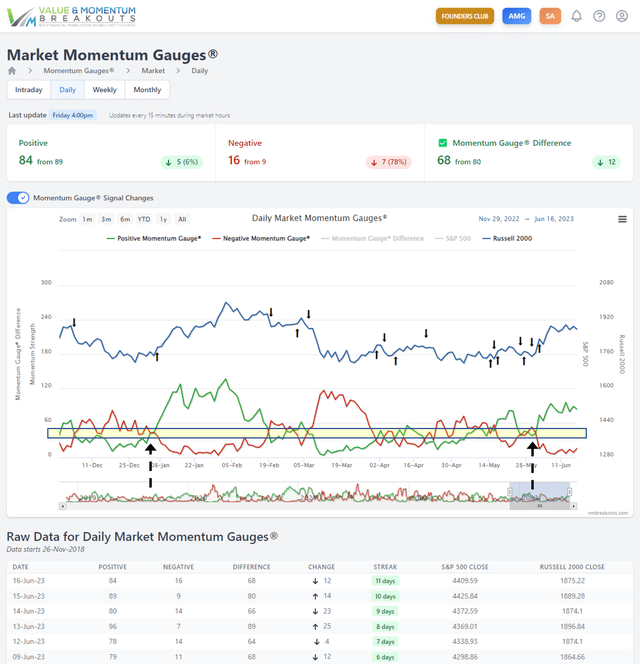Click the navigator scrollbar left arrow
This screenshot has height=664, width=640.
click(63, 506)
